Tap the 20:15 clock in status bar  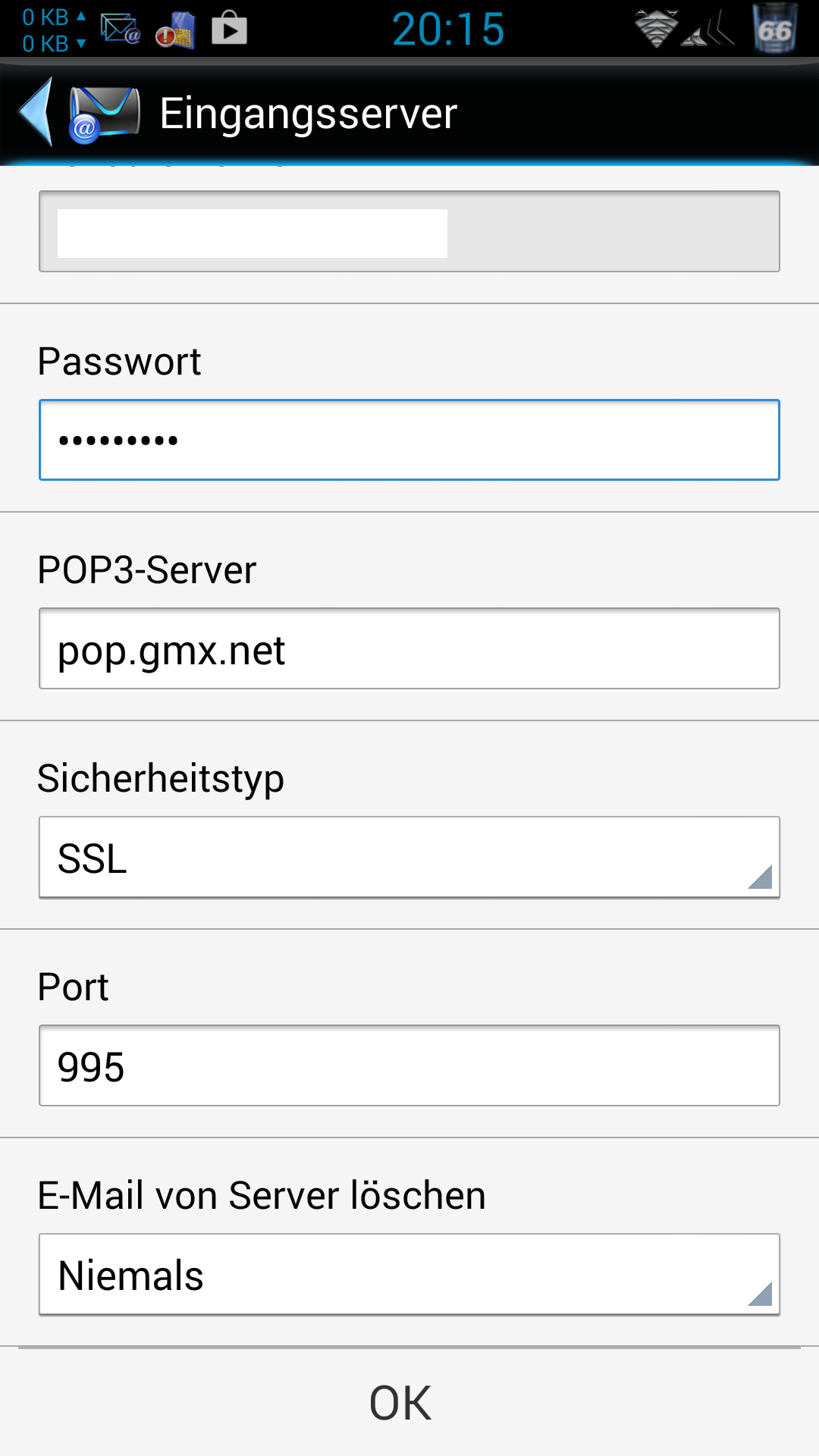[x=448, y=30]
